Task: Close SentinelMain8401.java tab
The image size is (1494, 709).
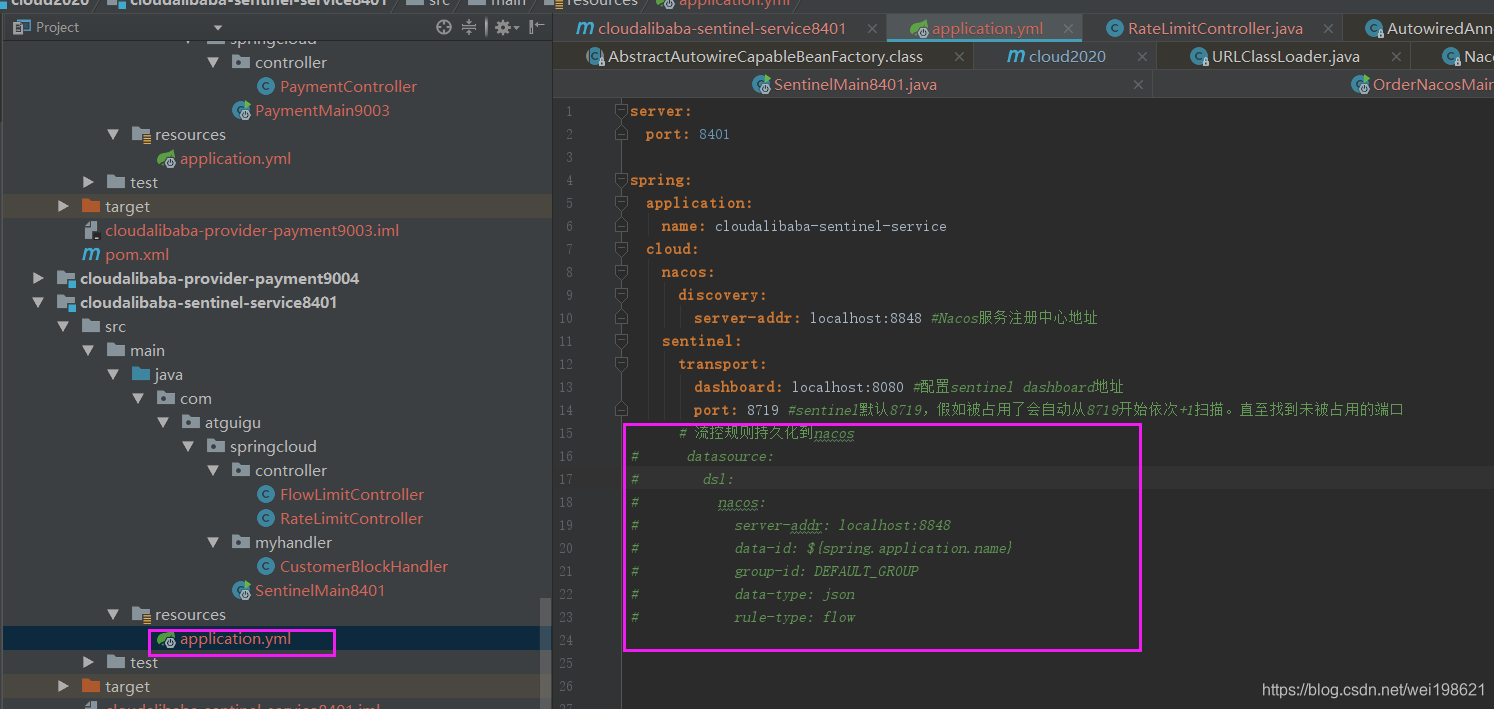Action: tap(1138, 85)
